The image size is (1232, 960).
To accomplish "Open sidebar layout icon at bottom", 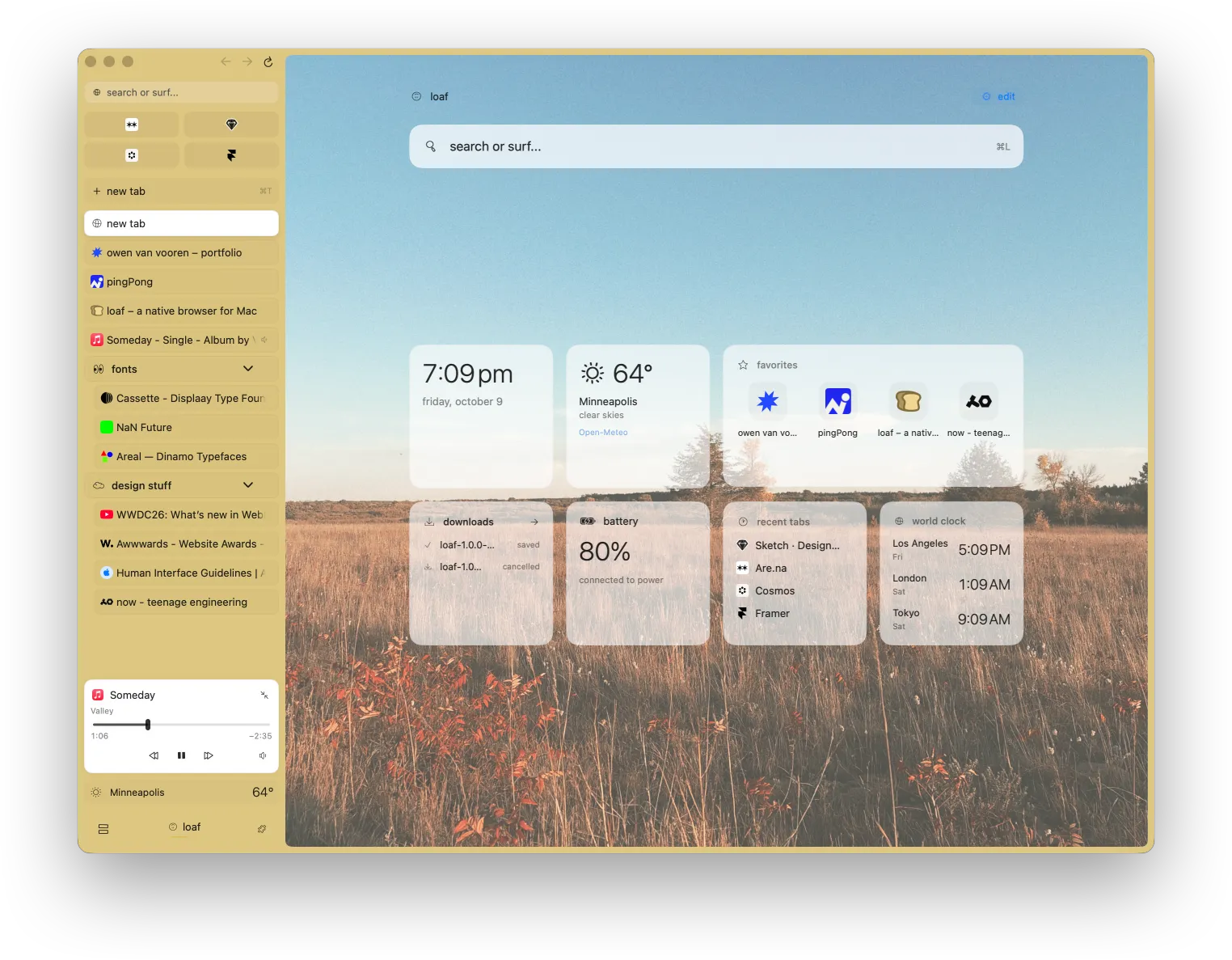I will tap(103, 829).
